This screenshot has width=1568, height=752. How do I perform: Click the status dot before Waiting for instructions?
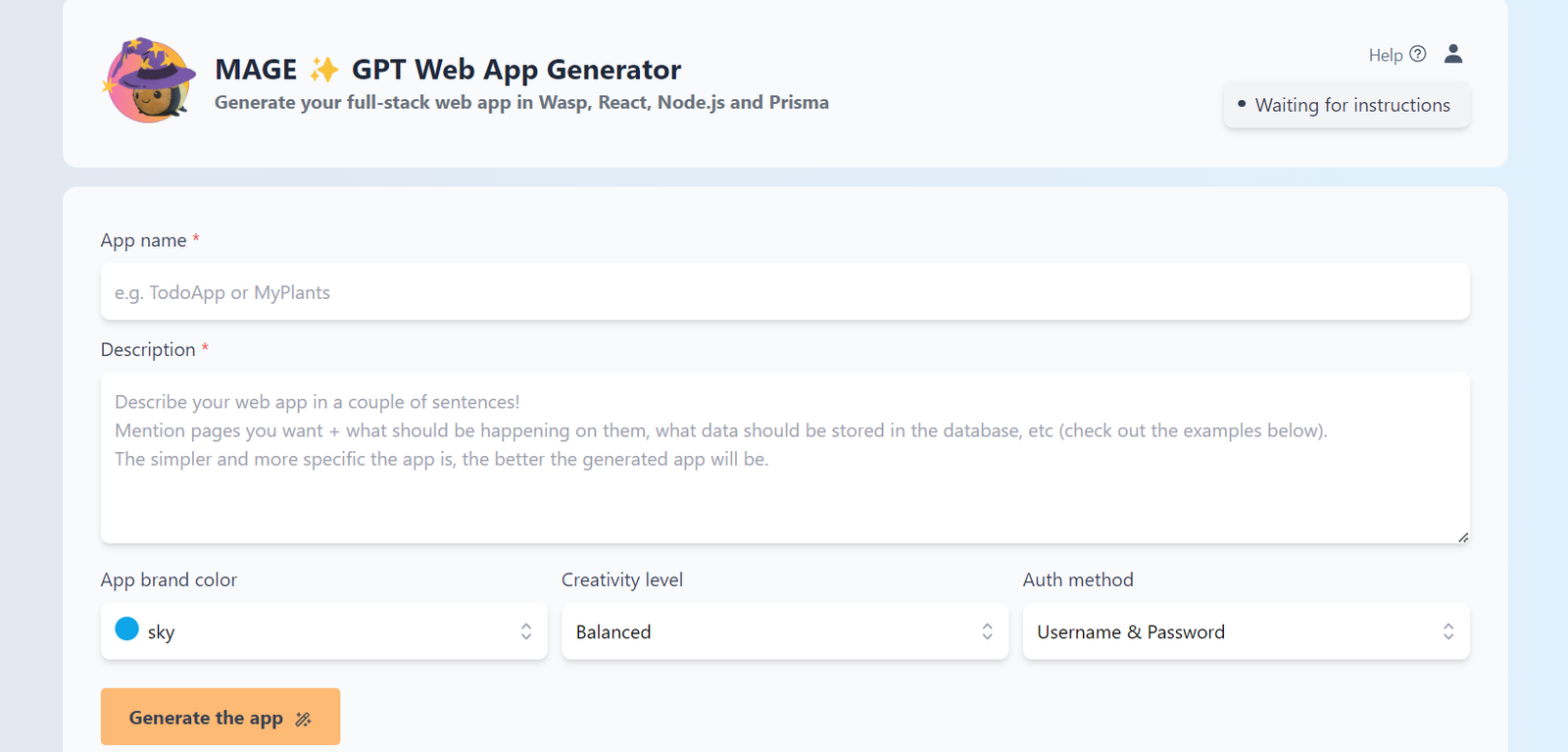[1242, 104]
